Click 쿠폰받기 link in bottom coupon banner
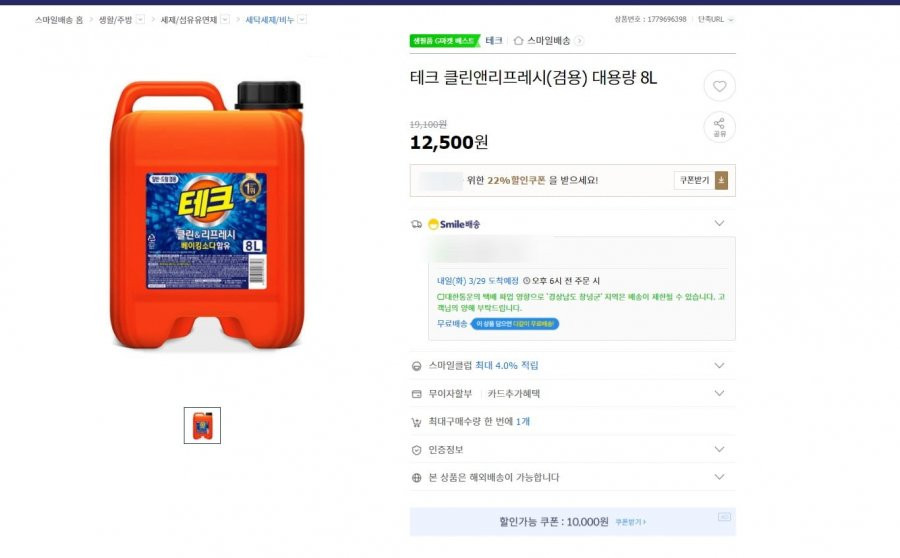Image resolution: width=900 pixels, height=558 pixels. [x=630, y=522]
